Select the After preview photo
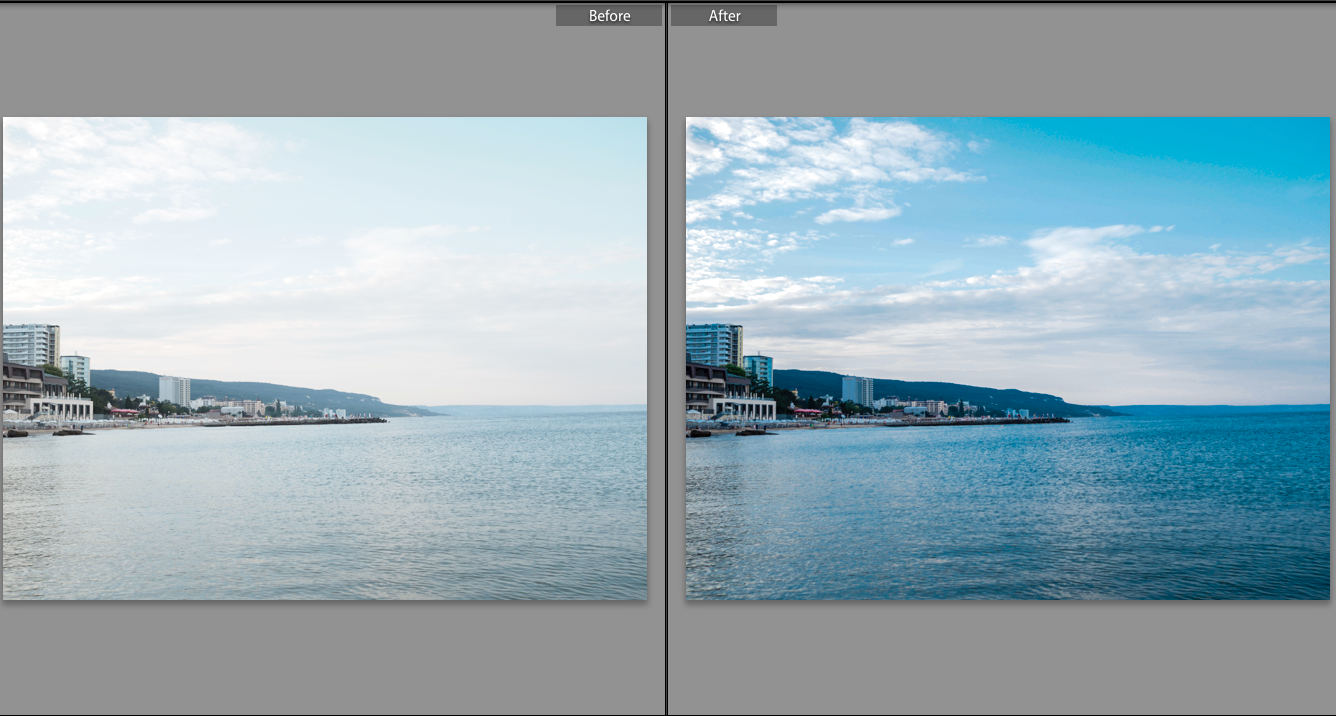 coord(1007,358)
